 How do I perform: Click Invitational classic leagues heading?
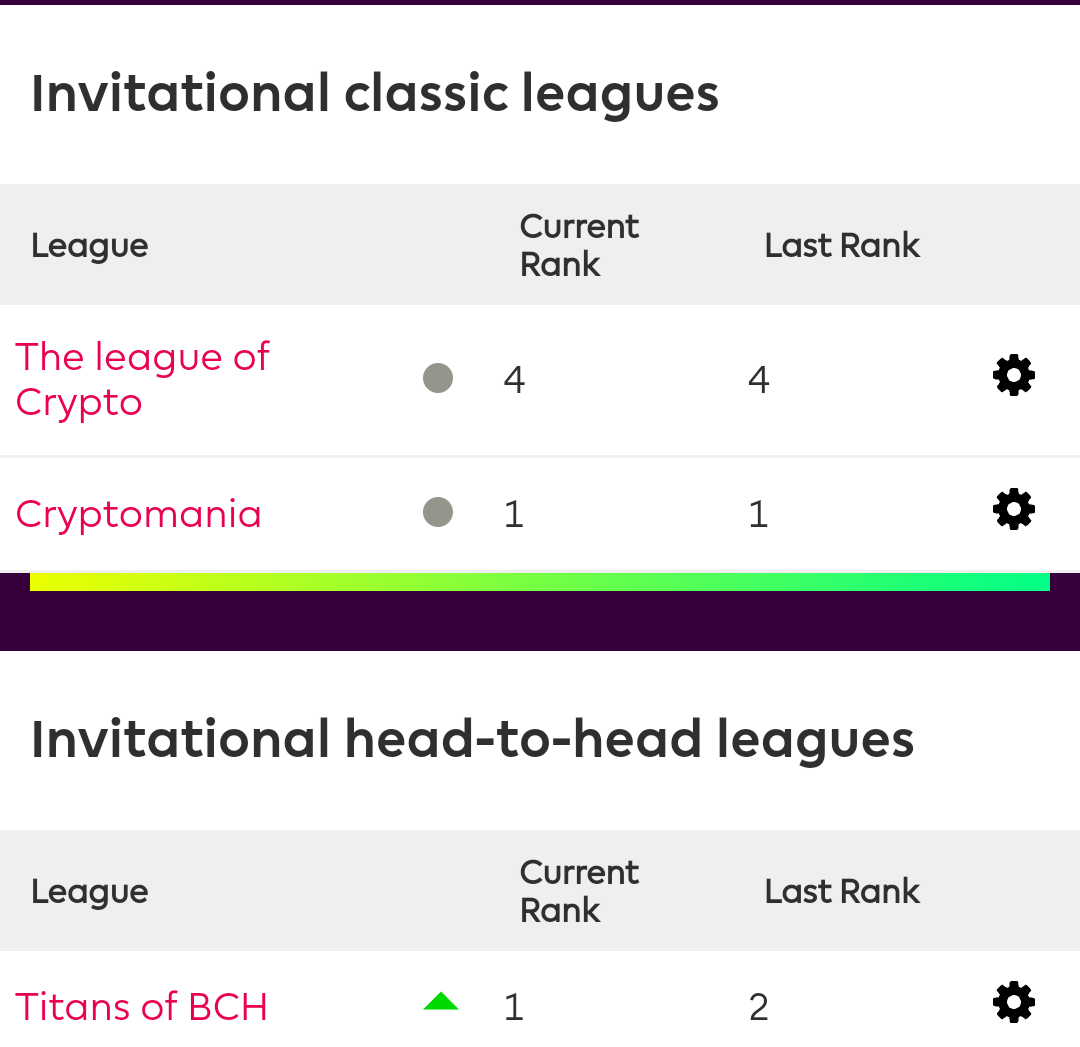375,94
